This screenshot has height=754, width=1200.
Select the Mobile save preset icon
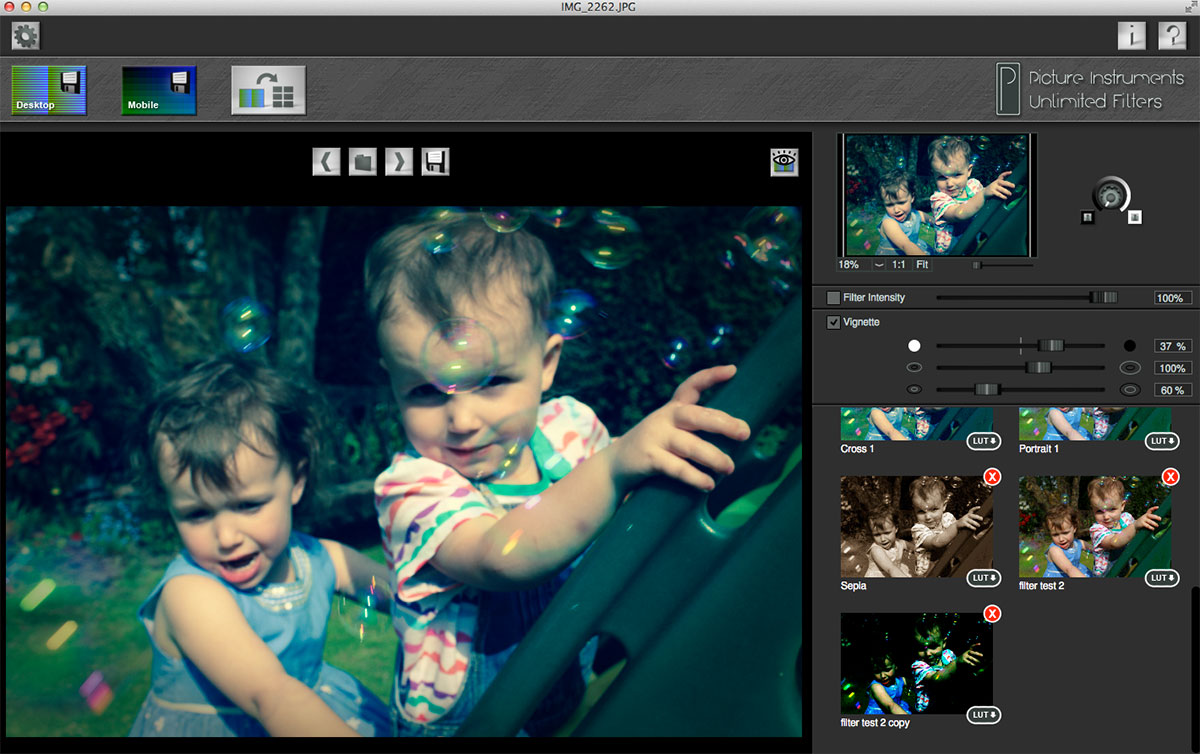click(159, 91)
